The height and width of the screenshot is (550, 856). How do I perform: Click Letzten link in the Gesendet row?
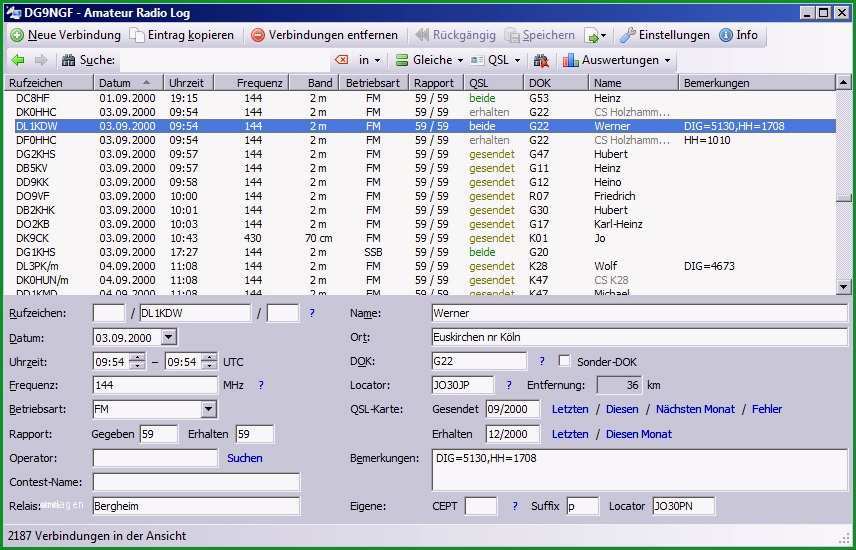[570, 409]
